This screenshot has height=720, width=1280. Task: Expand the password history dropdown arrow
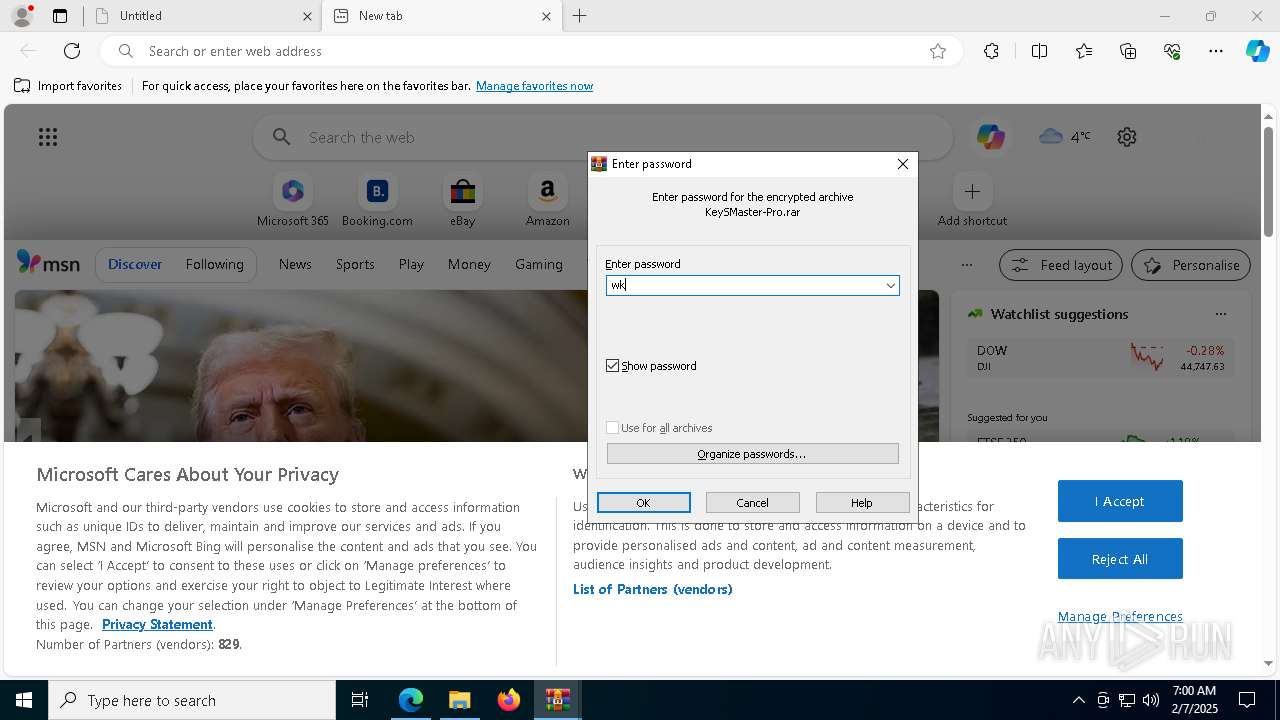tap(890, 286)
